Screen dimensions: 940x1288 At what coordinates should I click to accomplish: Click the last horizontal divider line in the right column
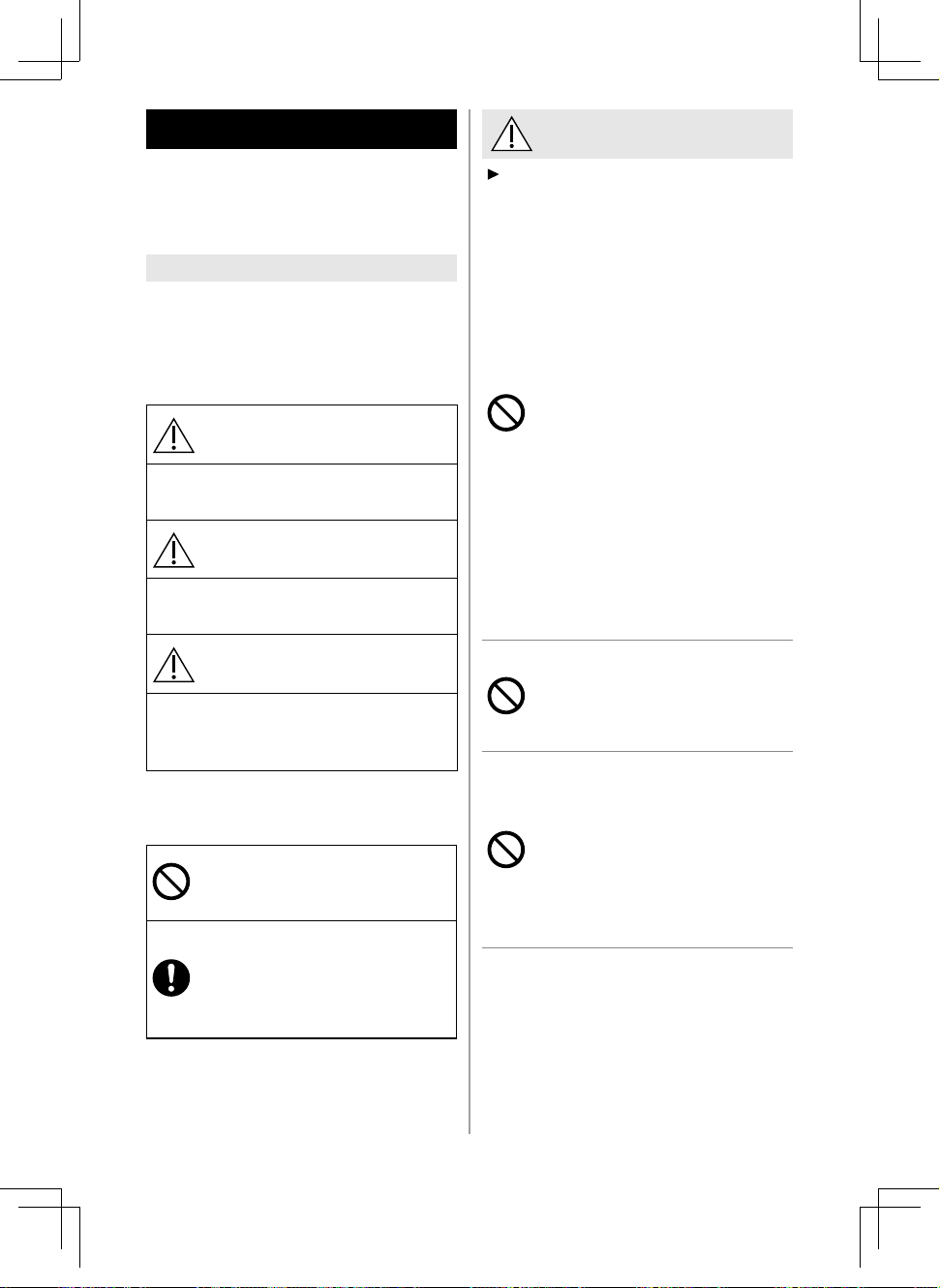click(637, 947)
